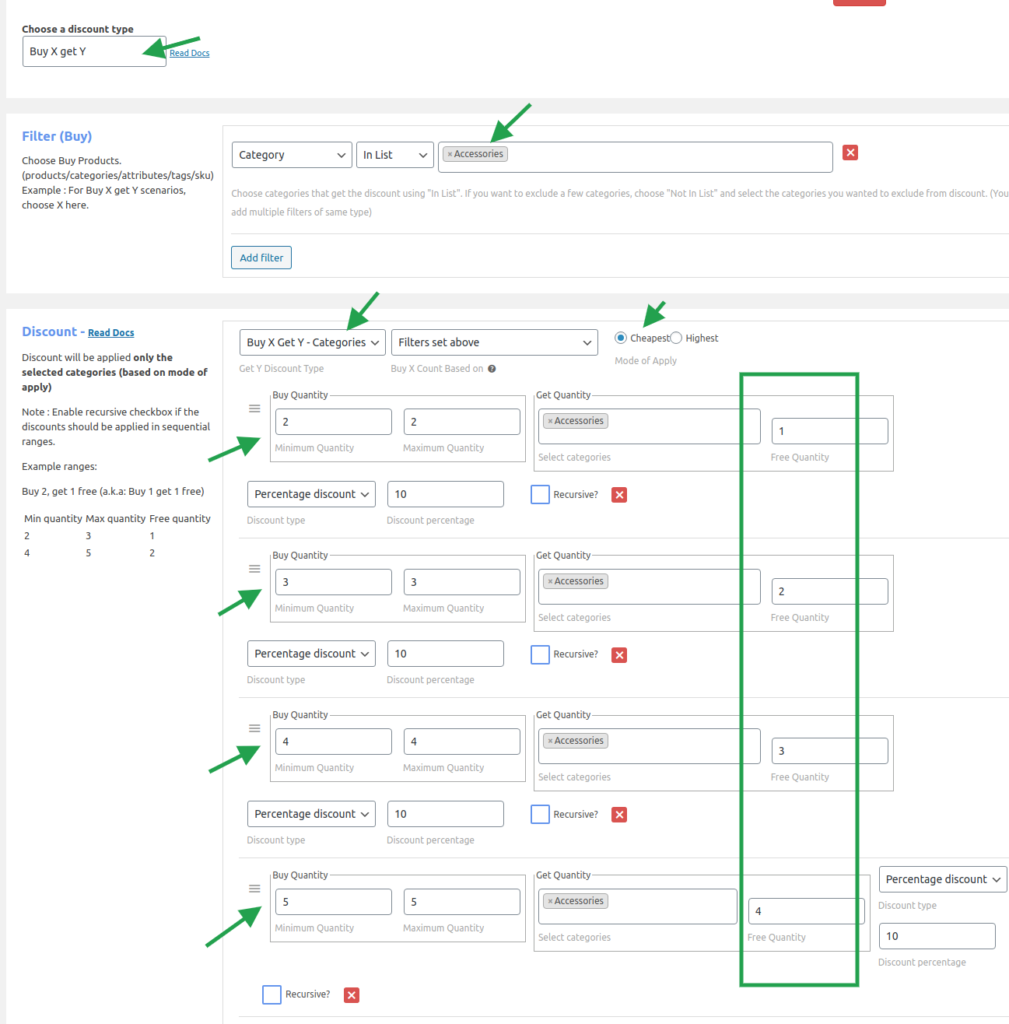The height and width of the screenshot is (1024, 1009).
Task: Click the help icon beside Buy X Count Based on
Action: pyautogui.click(x=492, y=369)
